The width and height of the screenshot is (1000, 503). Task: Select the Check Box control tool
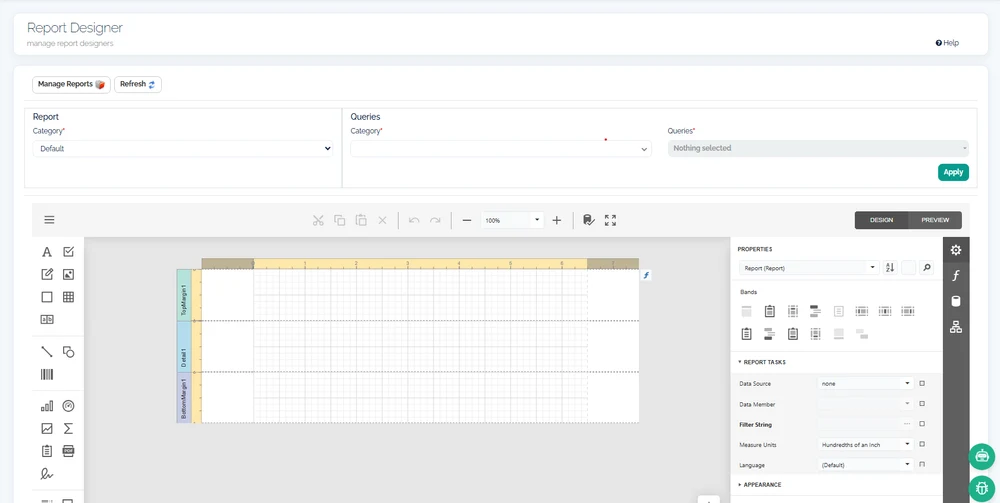tap(68, 252)
